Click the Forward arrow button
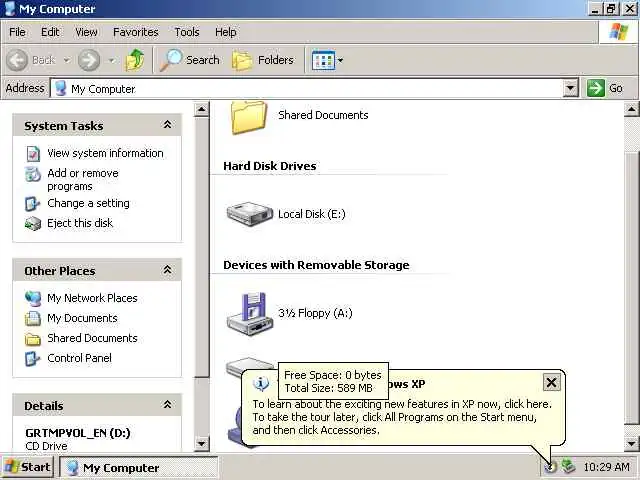The image size is (640, 480). (89, 60)
